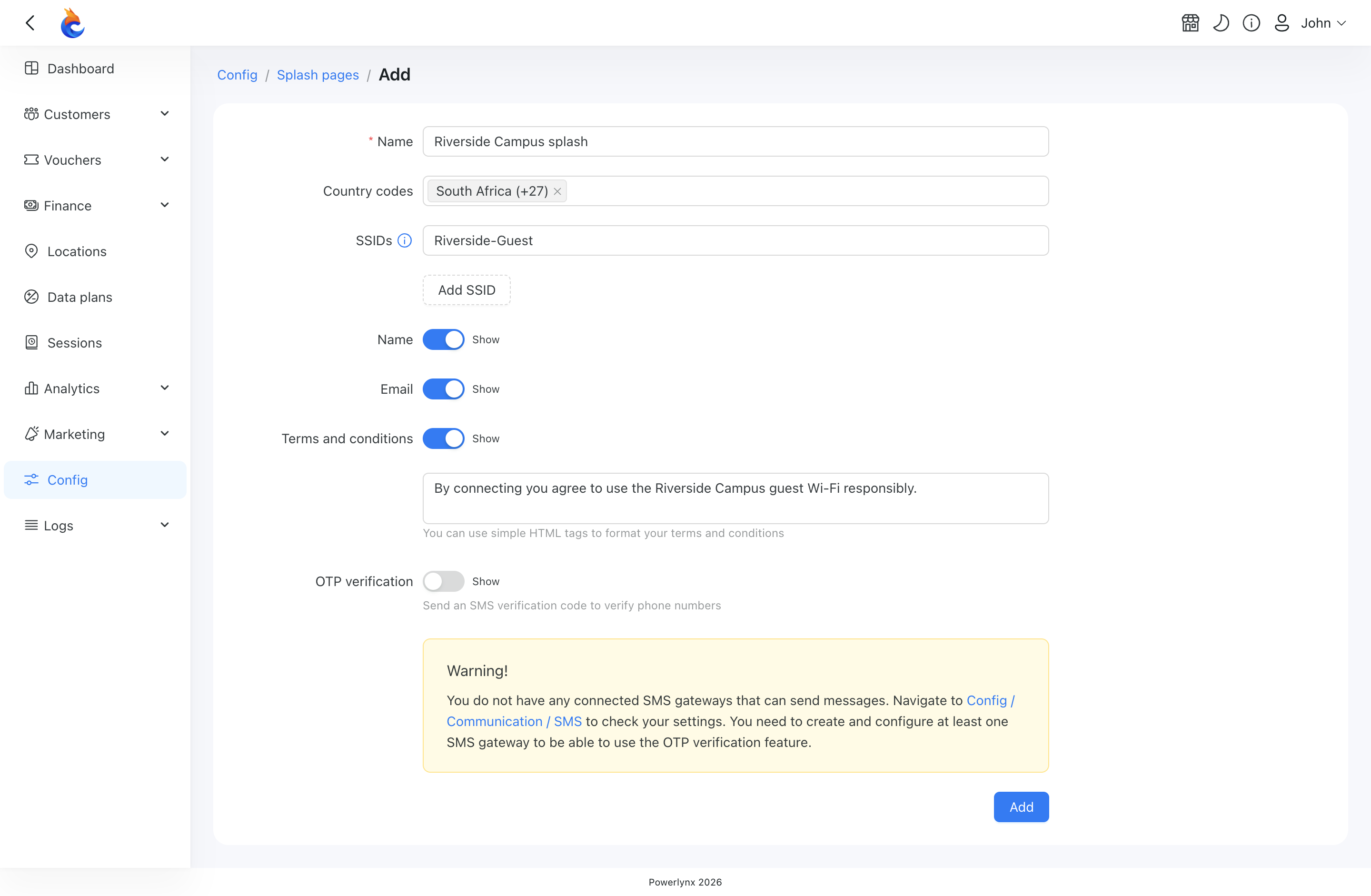Go to Splash pages breadcrumb
The image size is (1371, 896).
pyautogui.click(x=318, y=75)
